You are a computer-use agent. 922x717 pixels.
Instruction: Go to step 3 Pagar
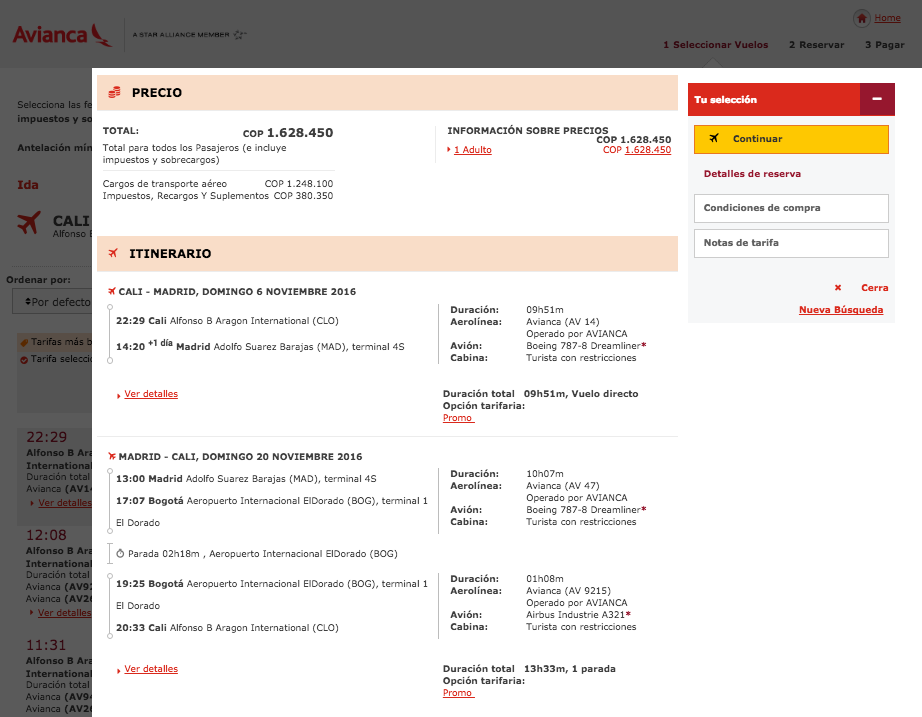tap(884, 45)
